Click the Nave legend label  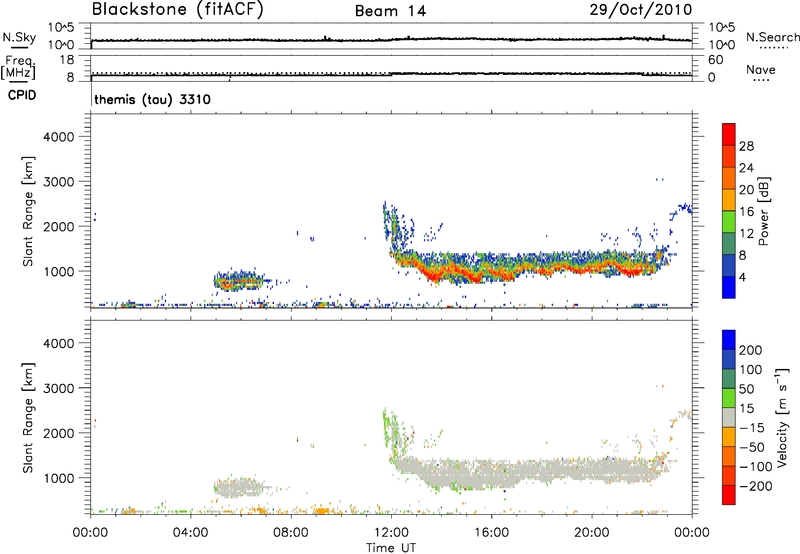(761, 70)
